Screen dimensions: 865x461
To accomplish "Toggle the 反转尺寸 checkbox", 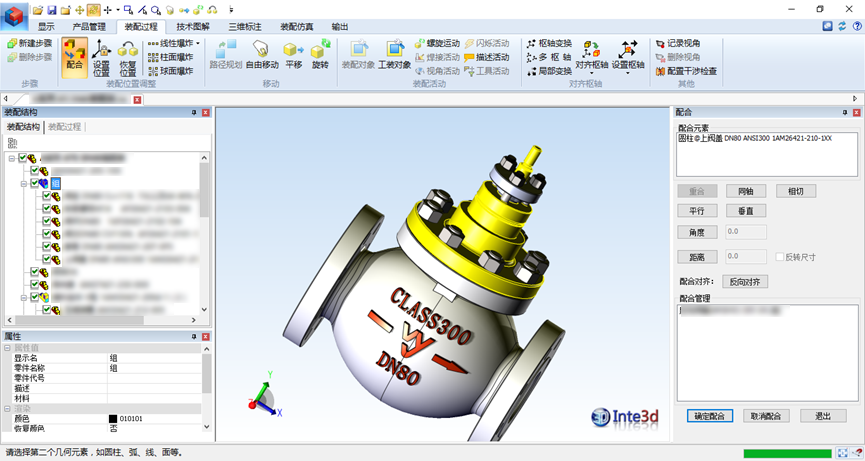I will pyautogui.click(x=779, y=257).
